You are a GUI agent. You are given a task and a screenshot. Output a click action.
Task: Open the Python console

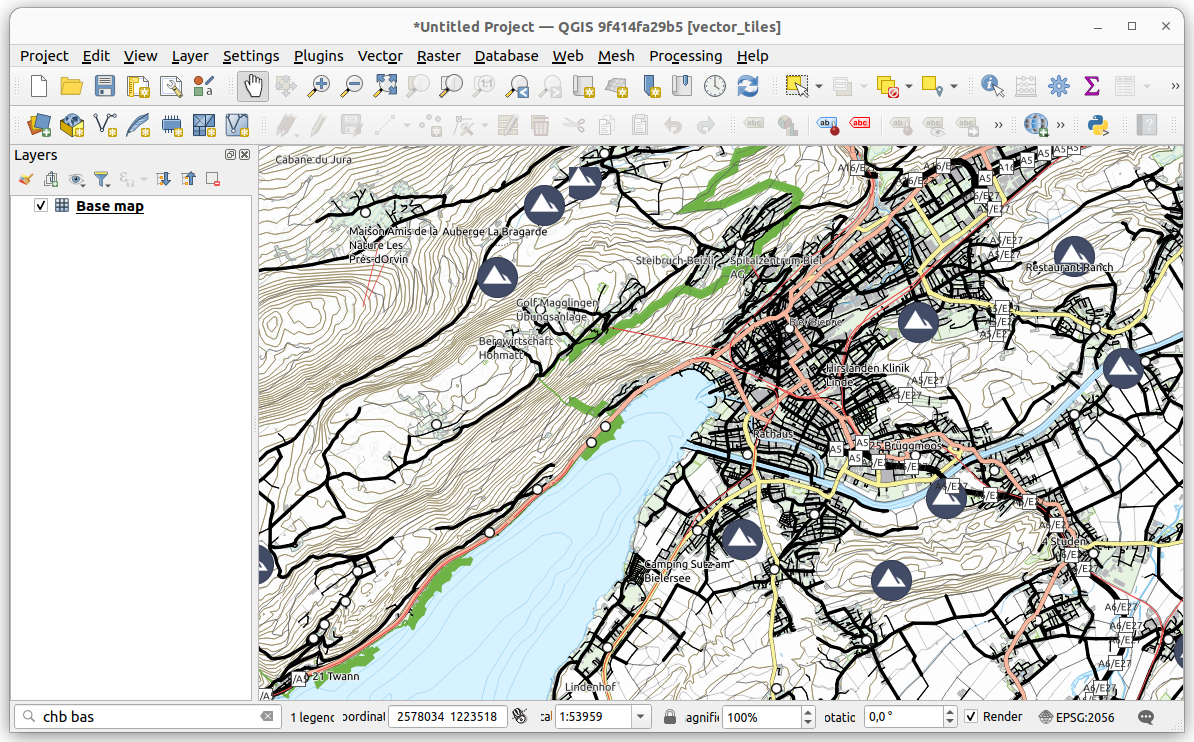[x=1099, y=125]
